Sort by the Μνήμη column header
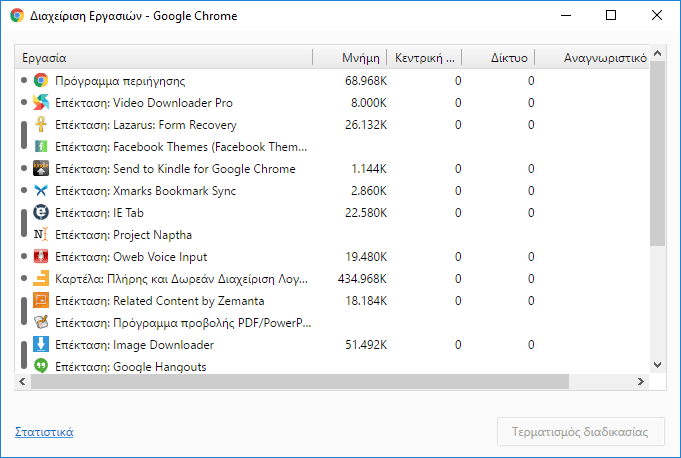The height and width of the screenshot is (458, 681). coord(350,57)
